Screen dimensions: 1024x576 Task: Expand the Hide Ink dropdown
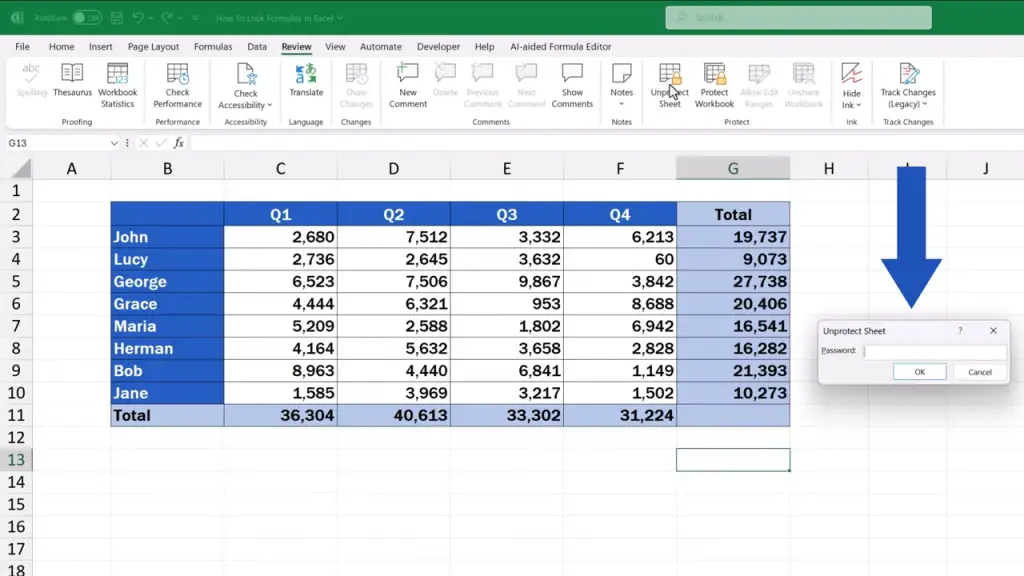point(852,100)
